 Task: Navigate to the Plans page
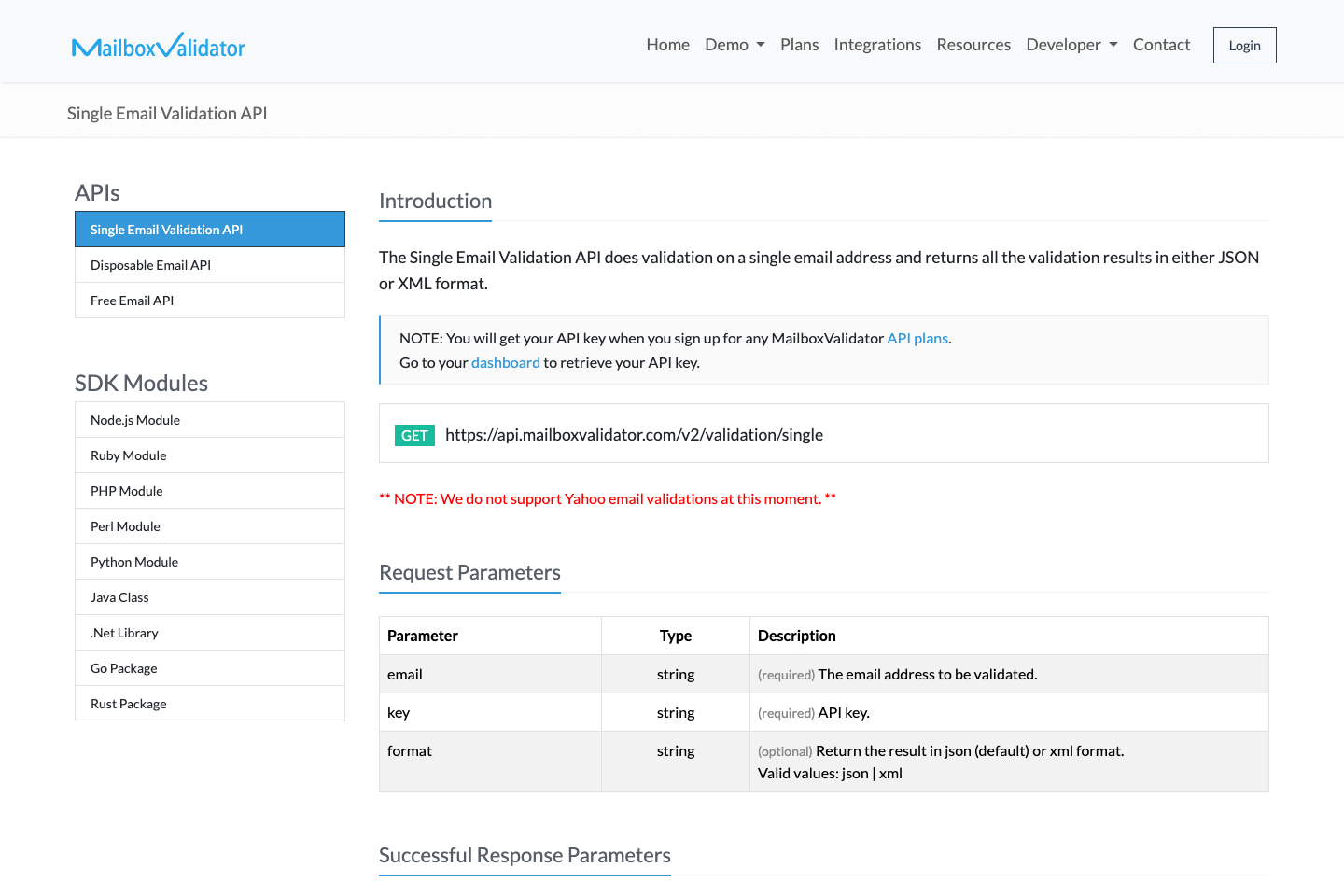[x=800, y=44]
